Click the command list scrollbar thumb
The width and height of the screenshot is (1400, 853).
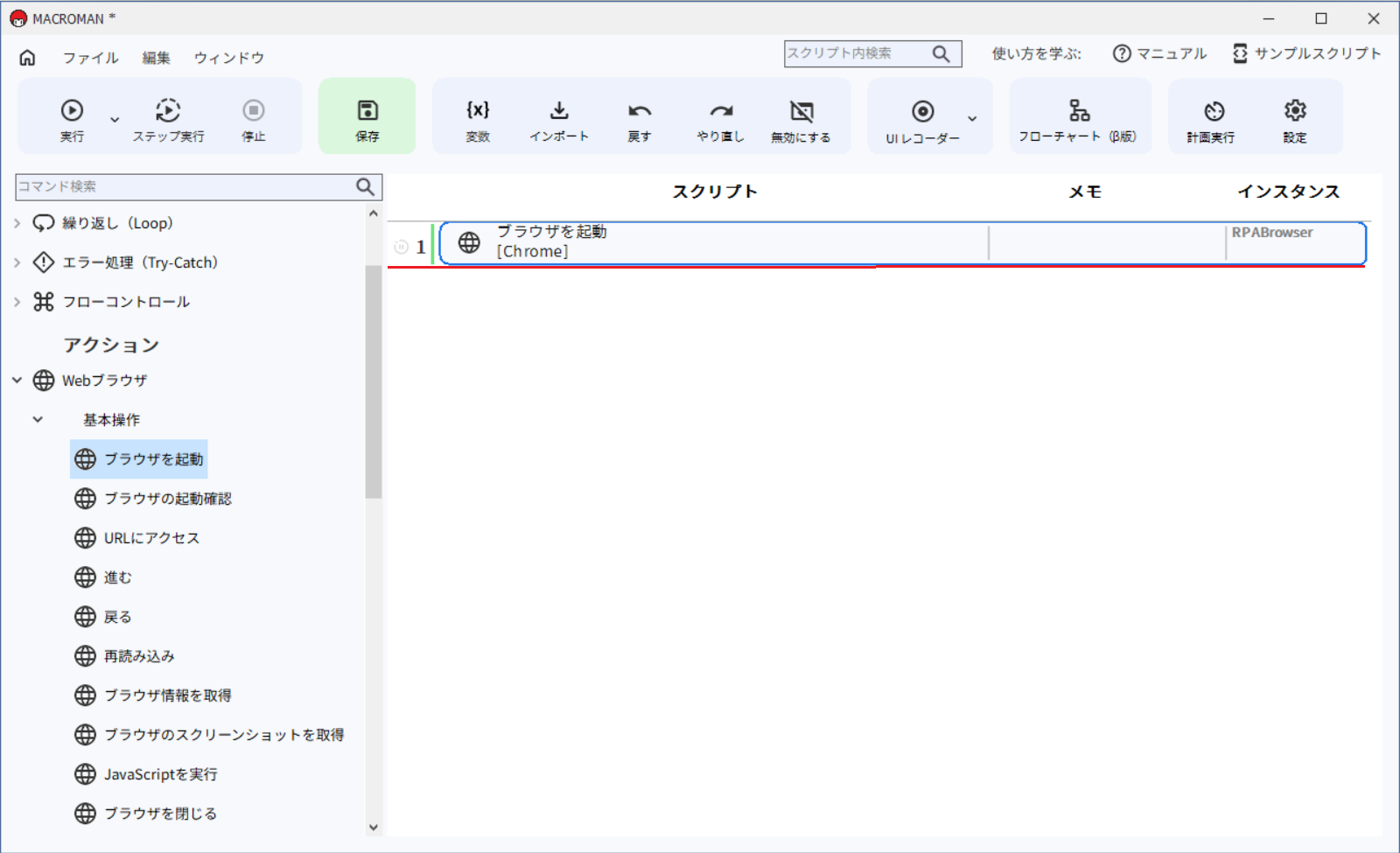[374, 381]
